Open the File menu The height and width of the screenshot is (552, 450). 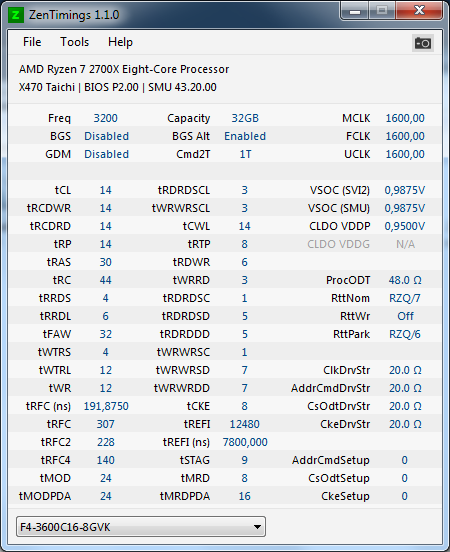point(32,42)
